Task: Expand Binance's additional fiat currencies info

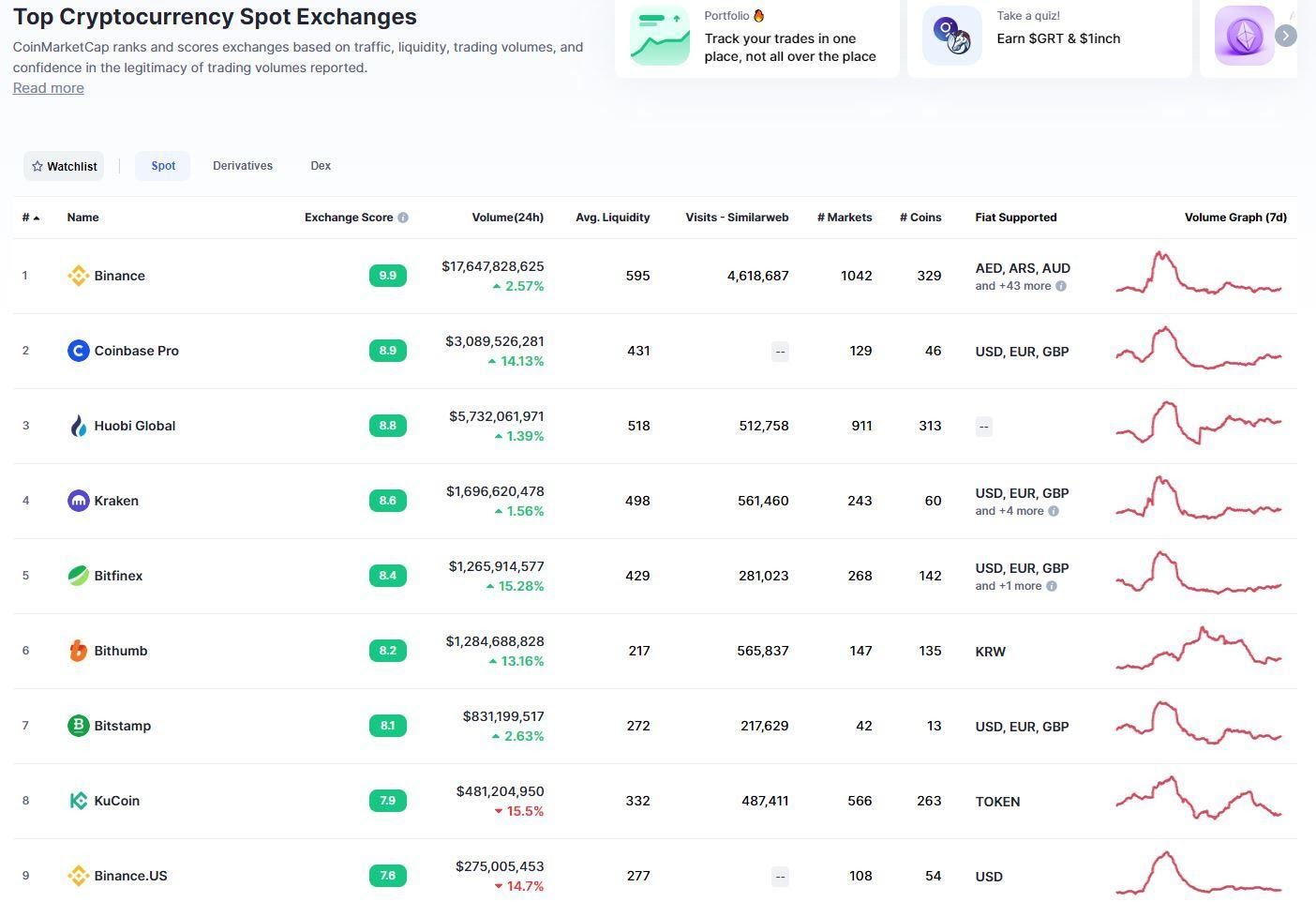Action: (1061, 286)
